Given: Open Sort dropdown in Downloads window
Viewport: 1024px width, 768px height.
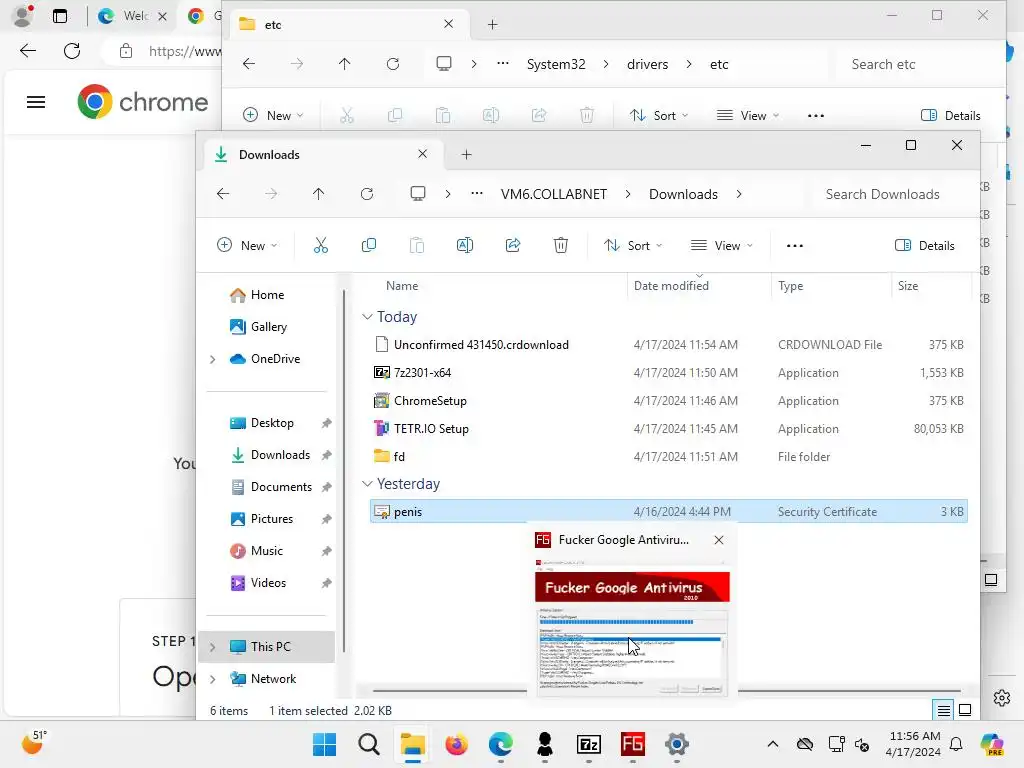Looking at the screenshot, I should pyautogui.click(x=633, y=246).
